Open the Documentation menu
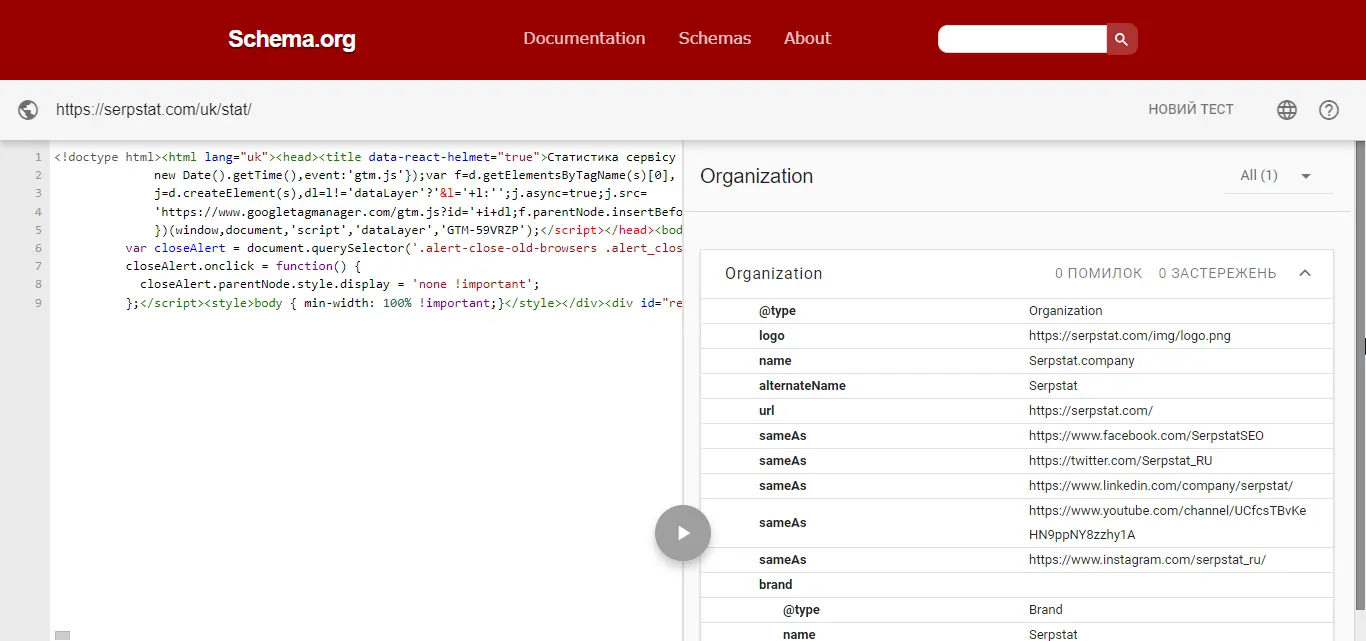Screen dimensions: 1366x641 click(584, 38)
